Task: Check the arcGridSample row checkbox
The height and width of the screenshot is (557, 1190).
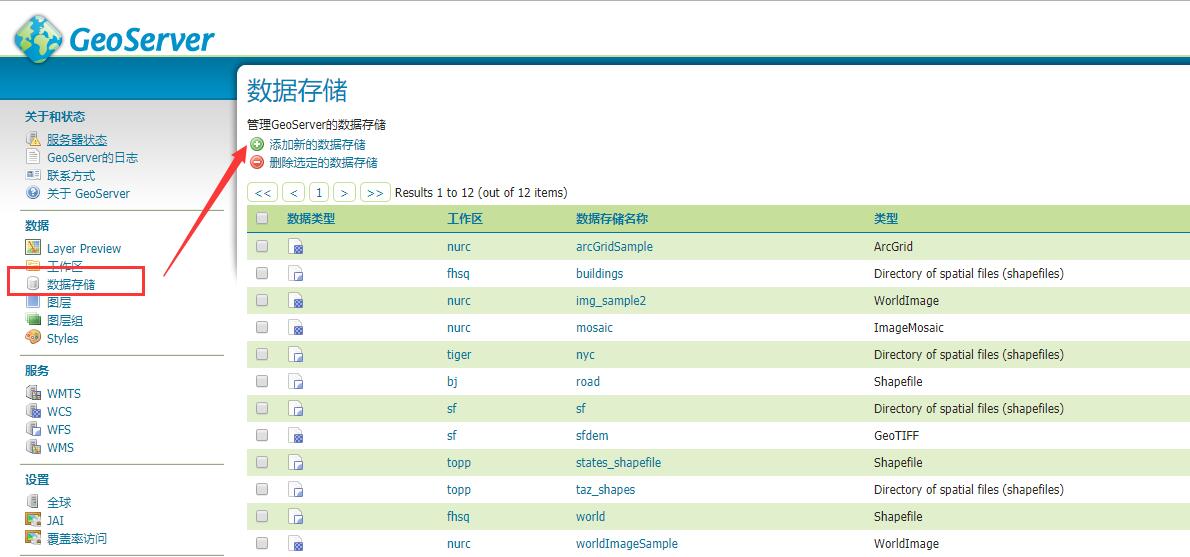Action: tap(262, 246)
